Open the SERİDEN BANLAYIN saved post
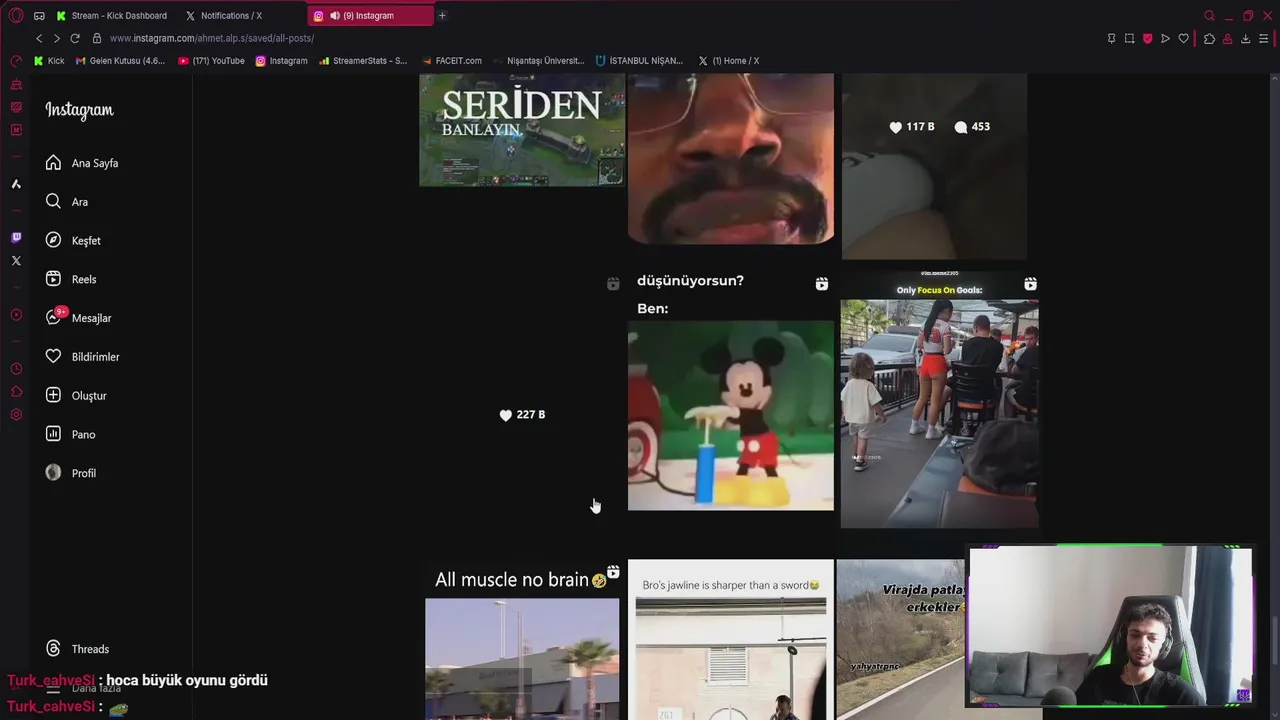The height and width of the screenshot is (720, 1280). point(522,130)
